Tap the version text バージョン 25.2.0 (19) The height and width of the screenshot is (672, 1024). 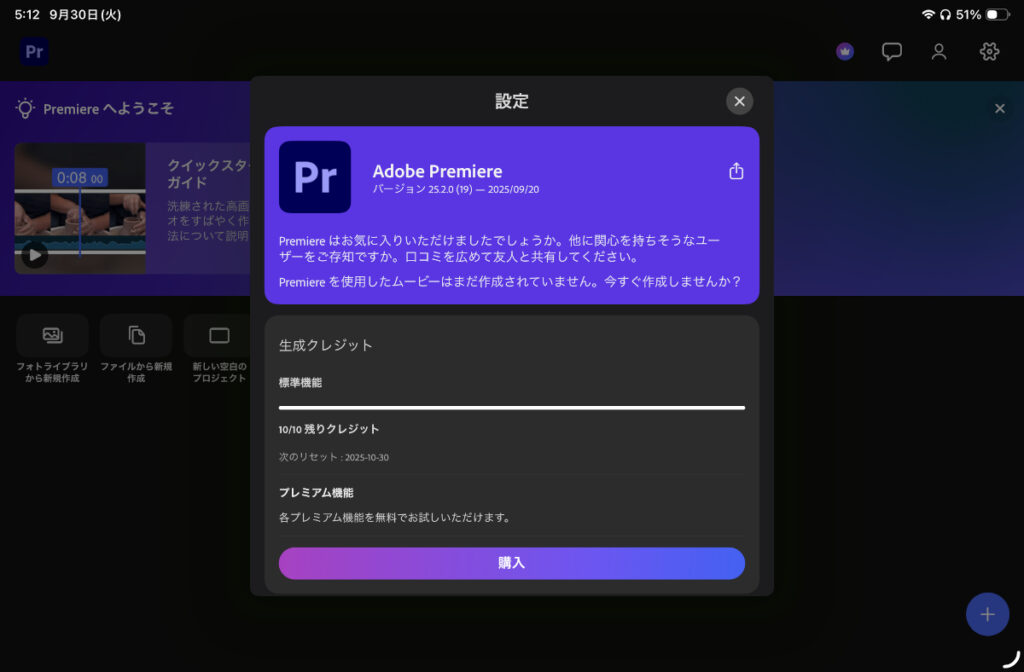tap(422, 189)
